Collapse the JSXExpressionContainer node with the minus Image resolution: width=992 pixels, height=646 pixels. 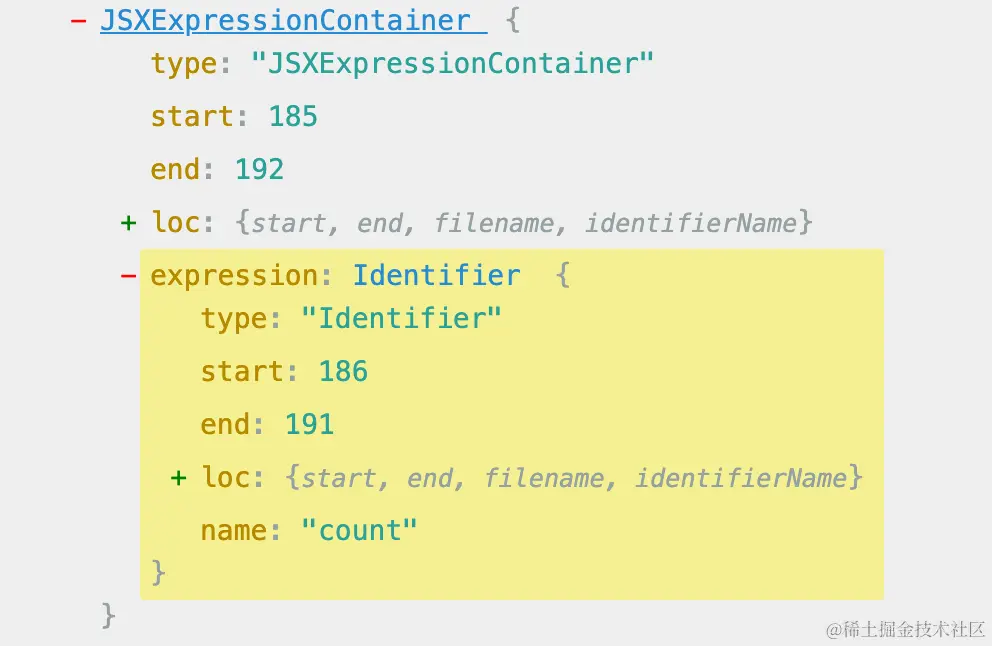79,21
